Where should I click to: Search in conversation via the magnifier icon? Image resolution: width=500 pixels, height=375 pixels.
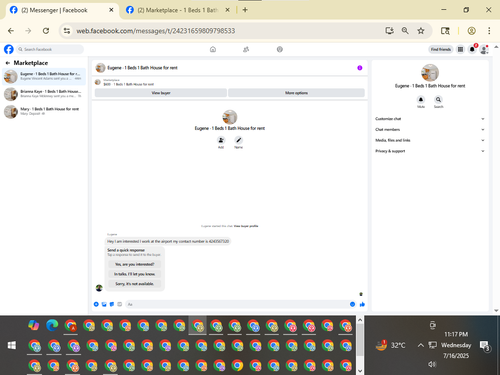tap(438, 99)
